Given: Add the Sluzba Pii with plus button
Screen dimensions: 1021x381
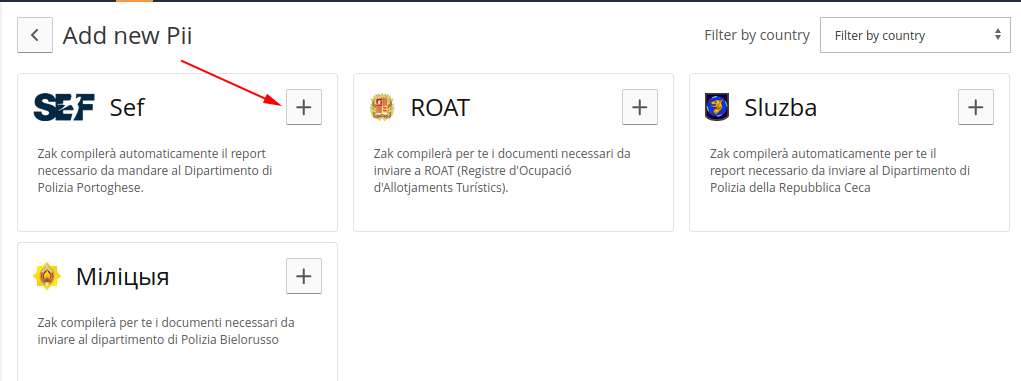Looking at the screenshot, I should pyautogui.click(x=976, y=107).
